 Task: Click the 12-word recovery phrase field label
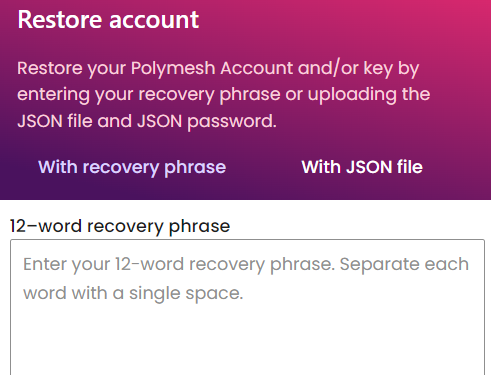[120, 226]
